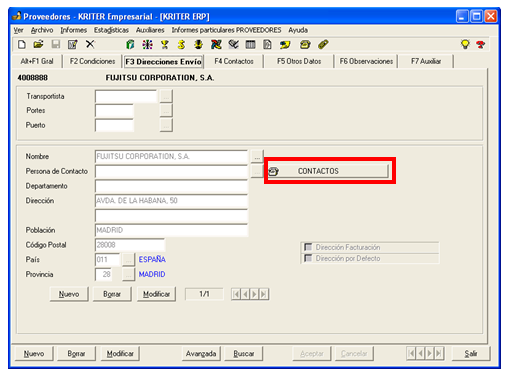Switch to the Alt+F1 Gral tab
Screen dimensions: 517x377
(x=37, y=61)
